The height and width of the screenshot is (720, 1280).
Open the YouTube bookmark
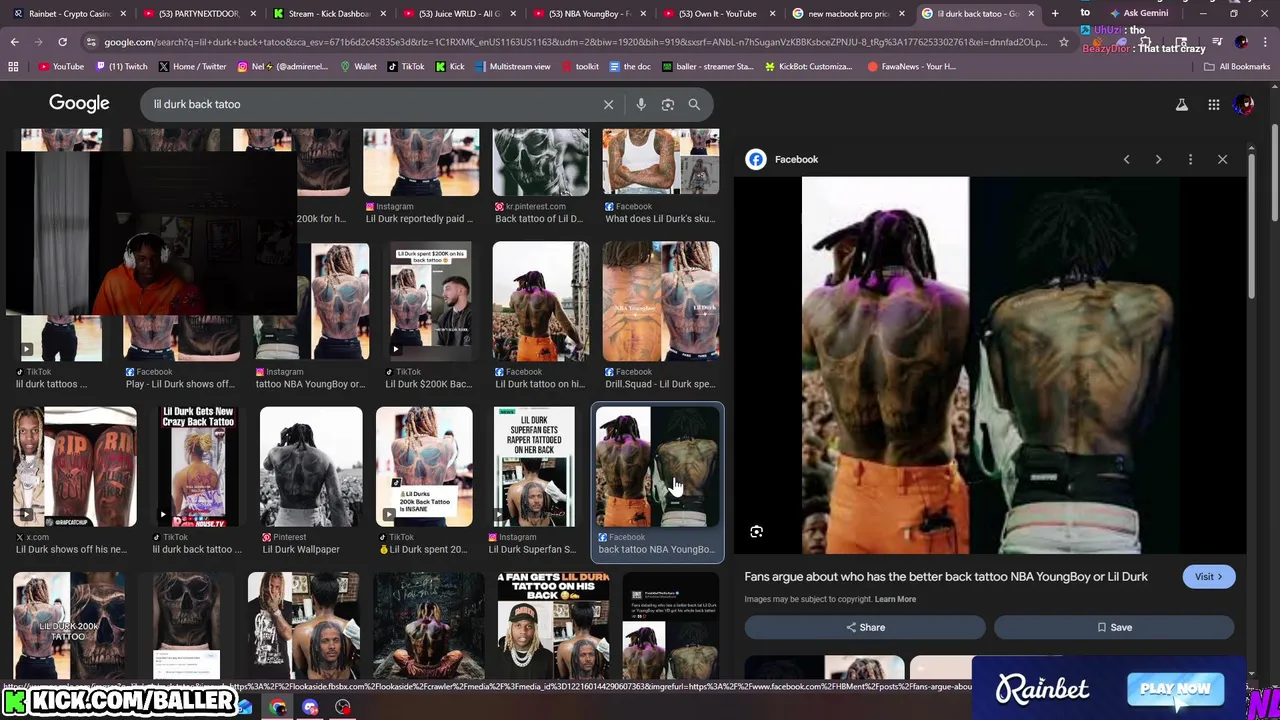click(61, 66)
